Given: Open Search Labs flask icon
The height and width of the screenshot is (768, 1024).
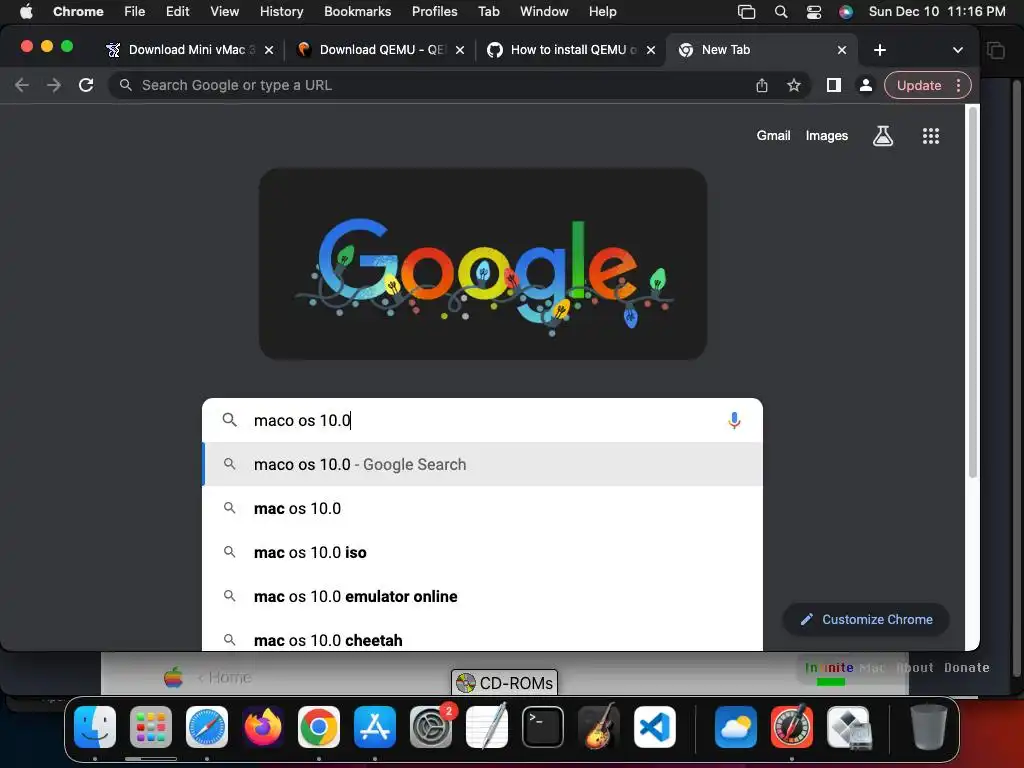Looking at the screenshot, I should point(882,136).
